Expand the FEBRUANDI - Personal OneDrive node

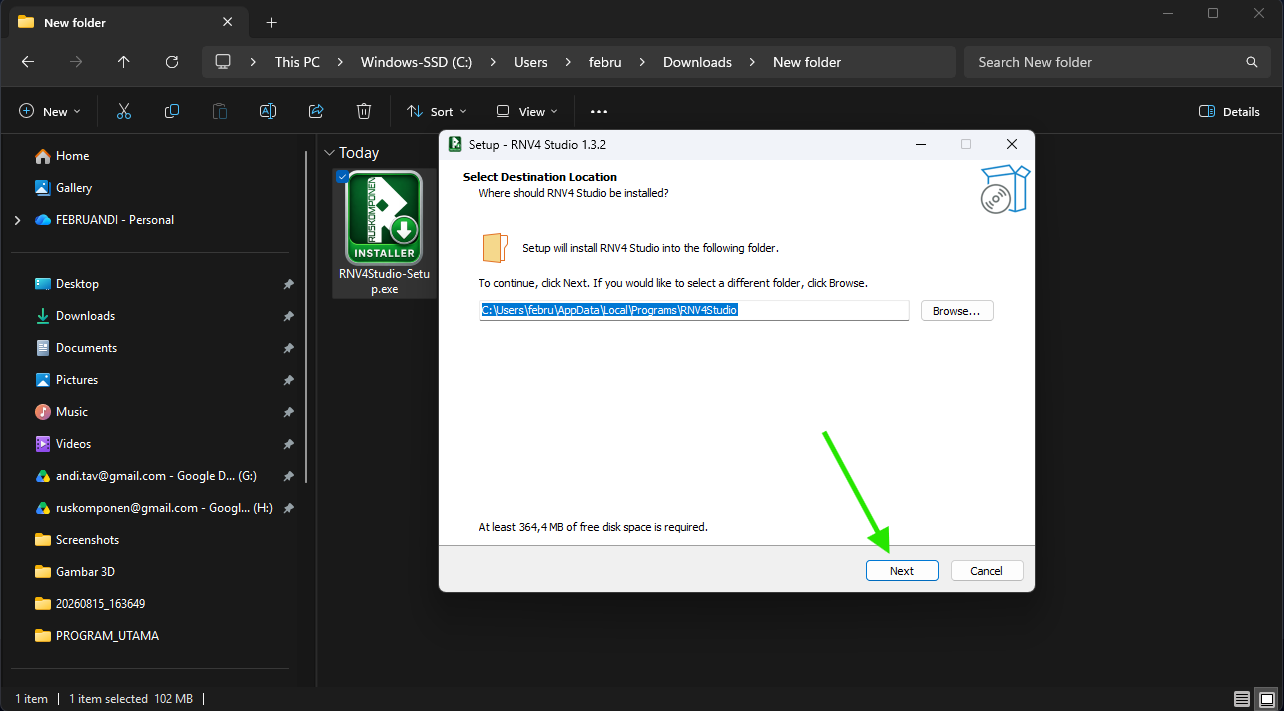click(x=18, y=220)
